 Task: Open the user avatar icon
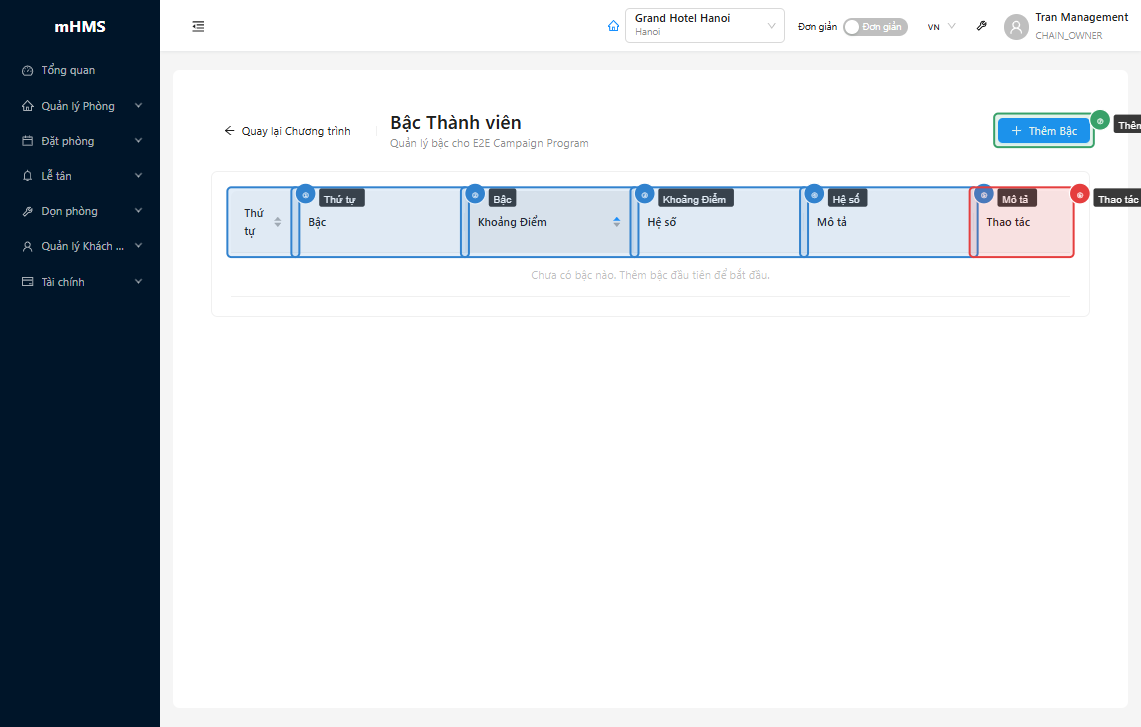(1016, 27)
